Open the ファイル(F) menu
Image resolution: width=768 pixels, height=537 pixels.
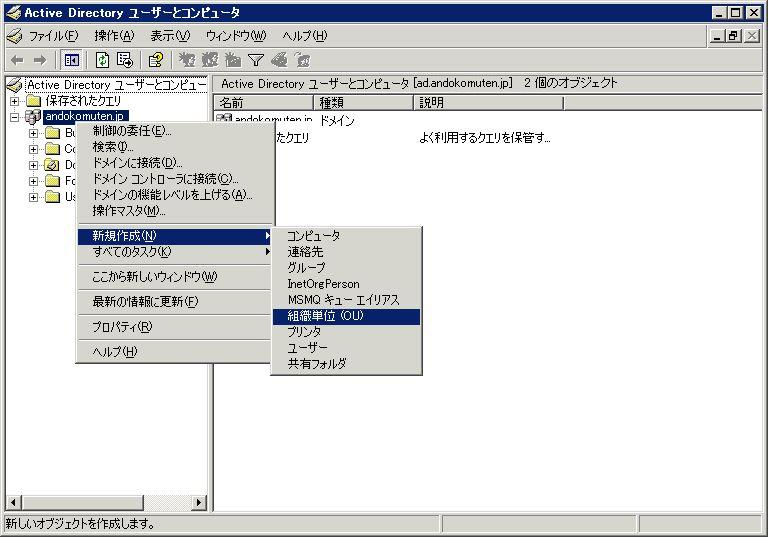tap(53, 36)
